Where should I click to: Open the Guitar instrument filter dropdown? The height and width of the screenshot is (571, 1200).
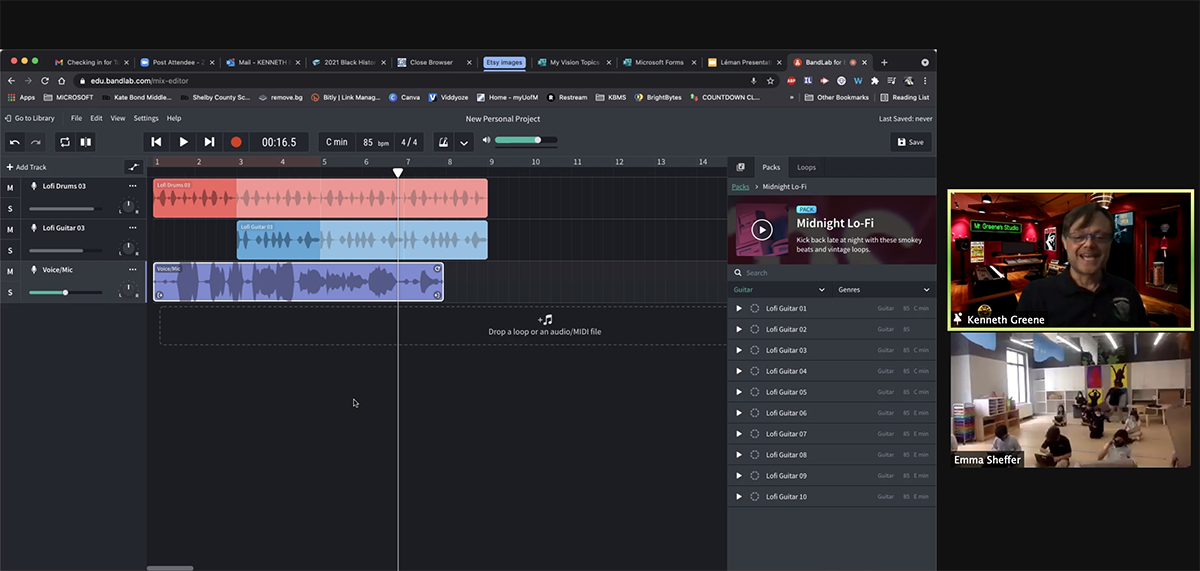click(x=779, y=289)
